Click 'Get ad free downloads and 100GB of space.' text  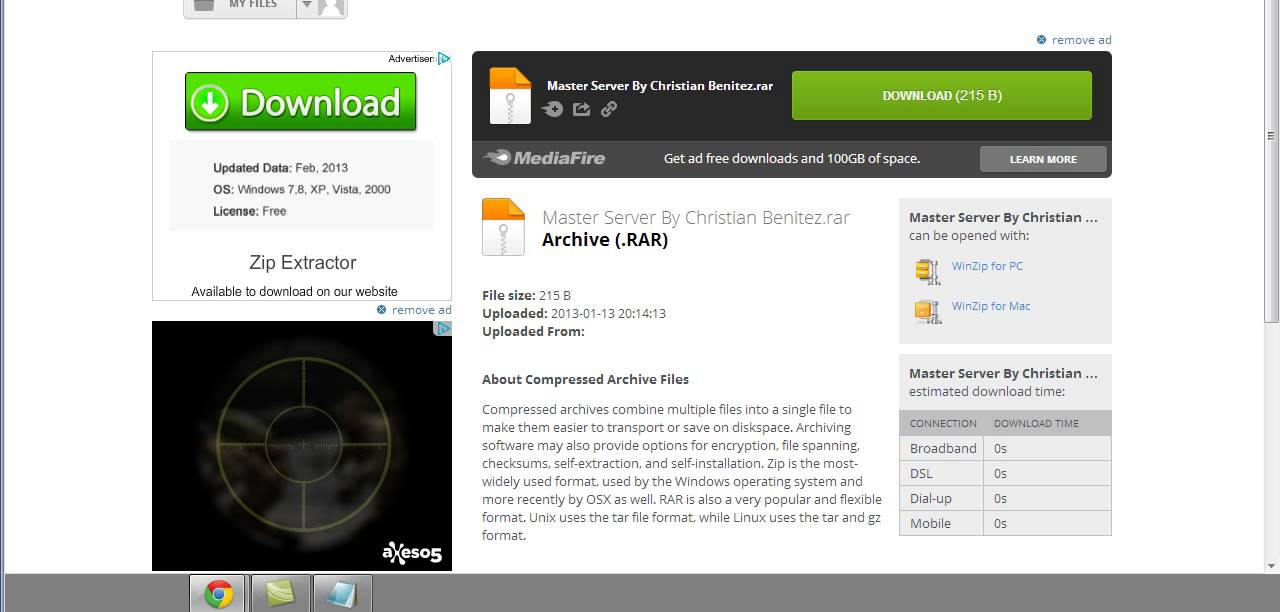(x=792, y=159)
